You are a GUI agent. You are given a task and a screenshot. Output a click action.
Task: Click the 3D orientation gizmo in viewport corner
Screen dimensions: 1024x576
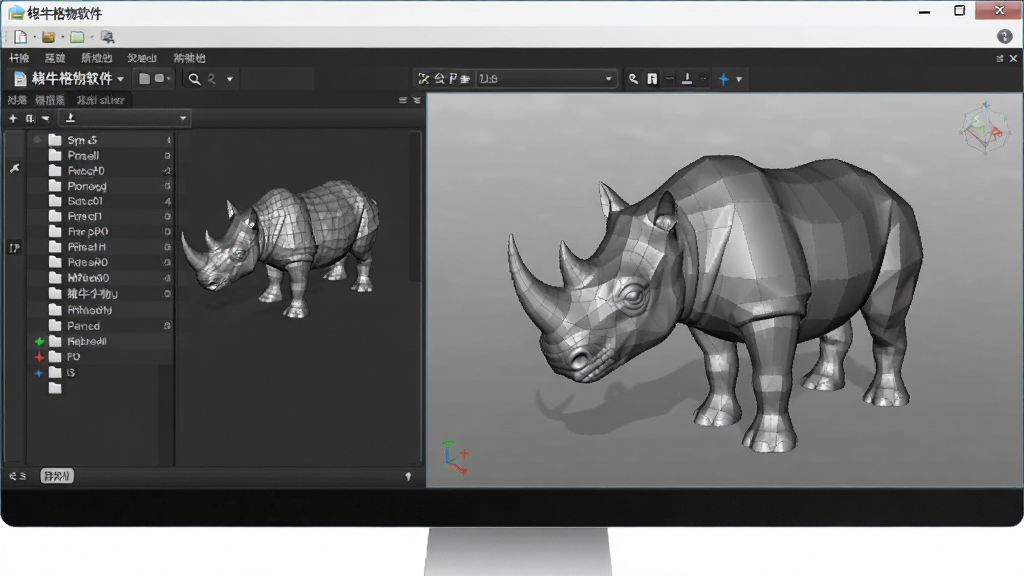pos(984,129)
